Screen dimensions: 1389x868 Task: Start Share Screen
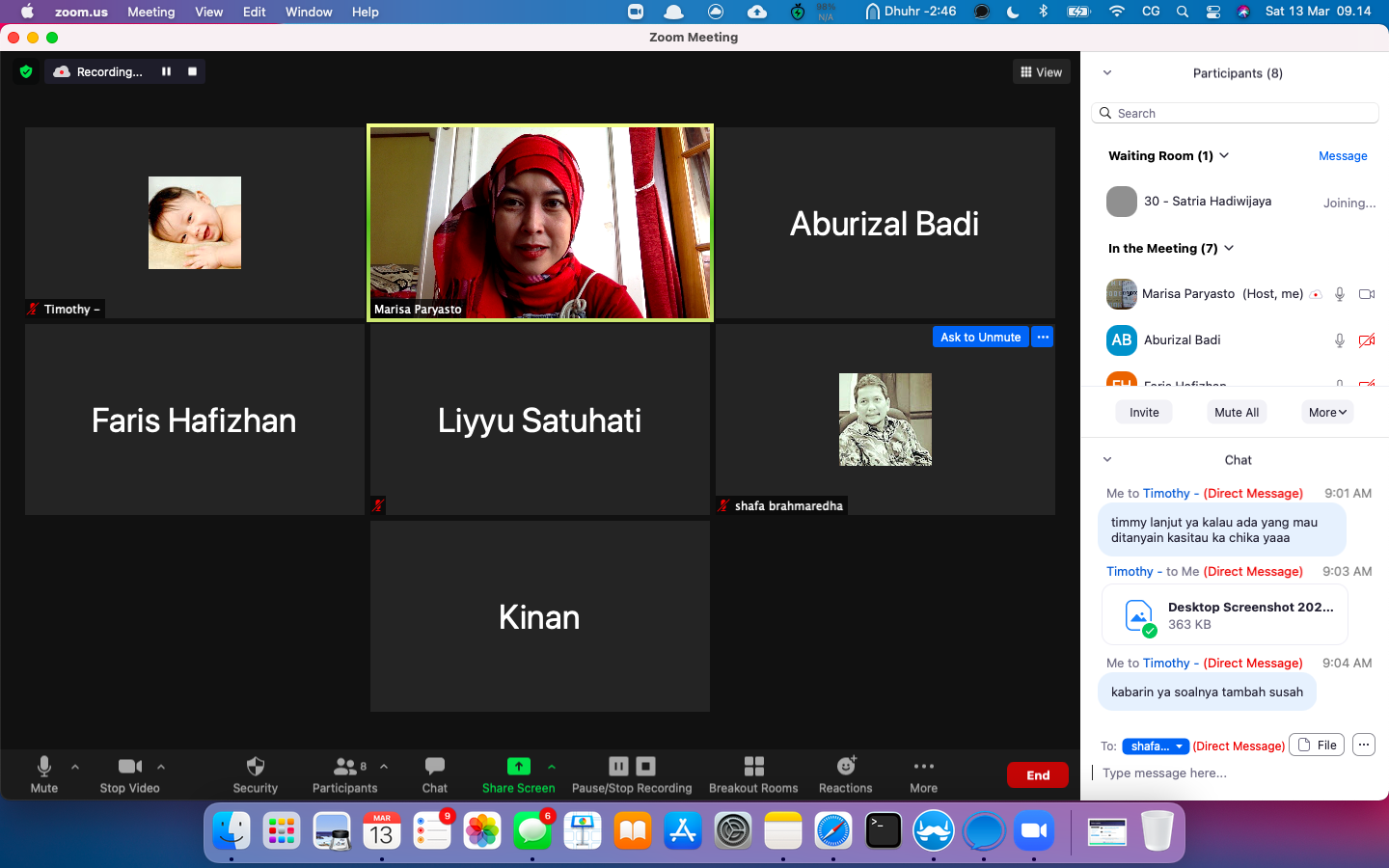pos(519,774)
